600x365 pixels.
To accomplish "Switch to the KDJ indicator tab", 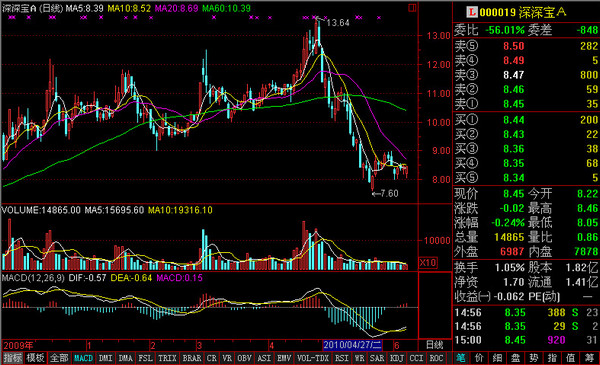I will [396, 358].
